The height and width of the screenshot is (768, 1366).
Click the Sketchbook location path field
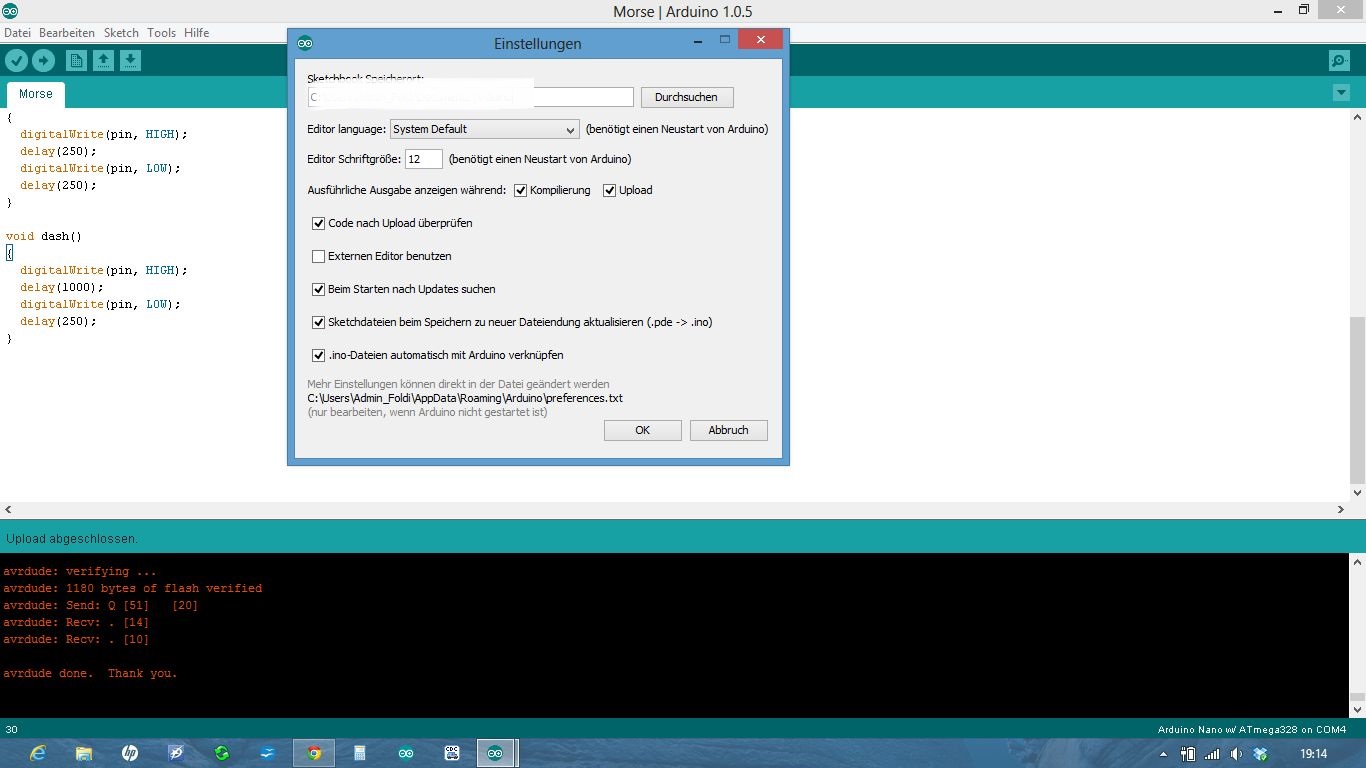pyautogui.click(x=471, y=97)
